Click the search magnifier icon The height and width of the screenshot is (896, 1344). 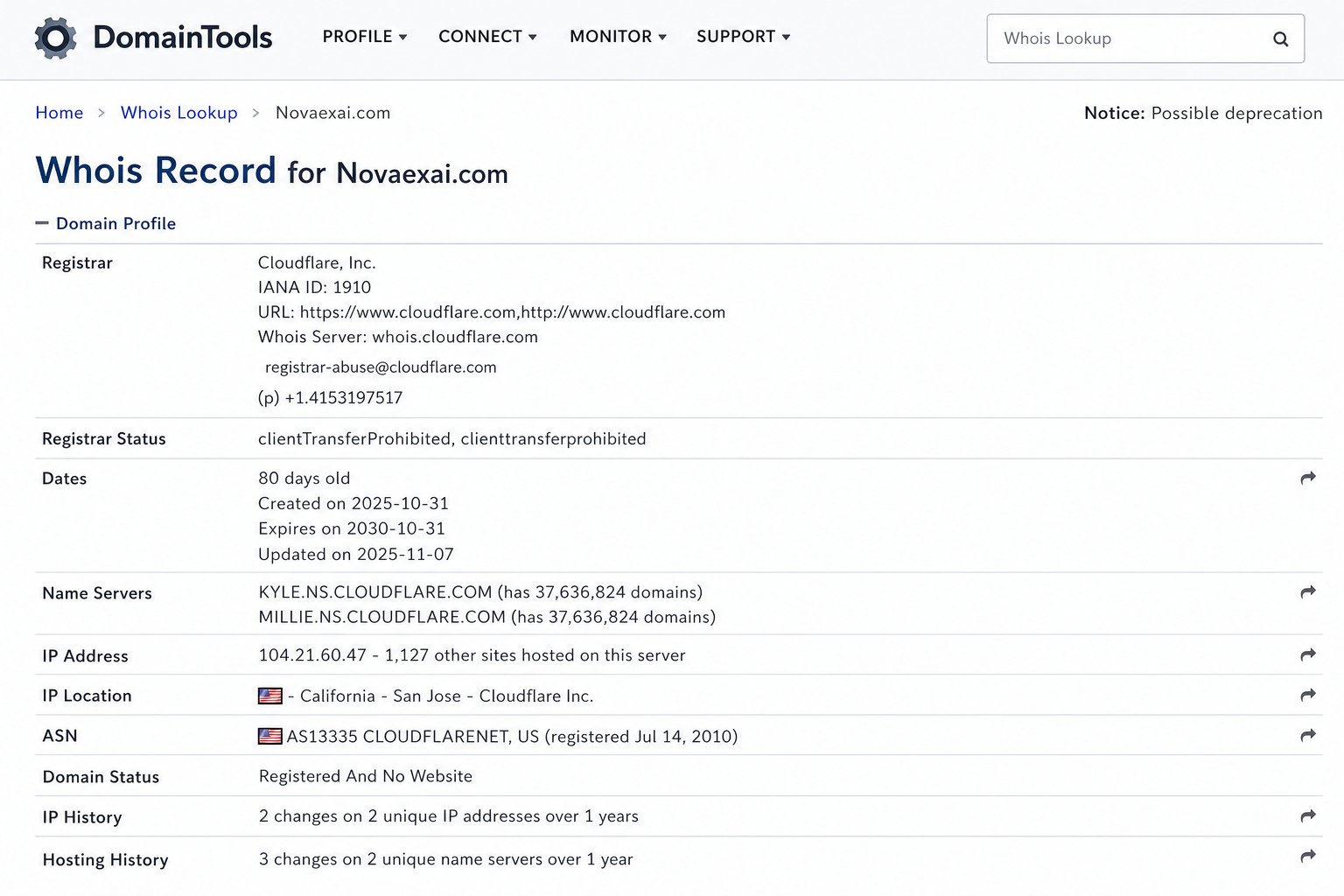pyautogui.click(x=1280, y=38)
